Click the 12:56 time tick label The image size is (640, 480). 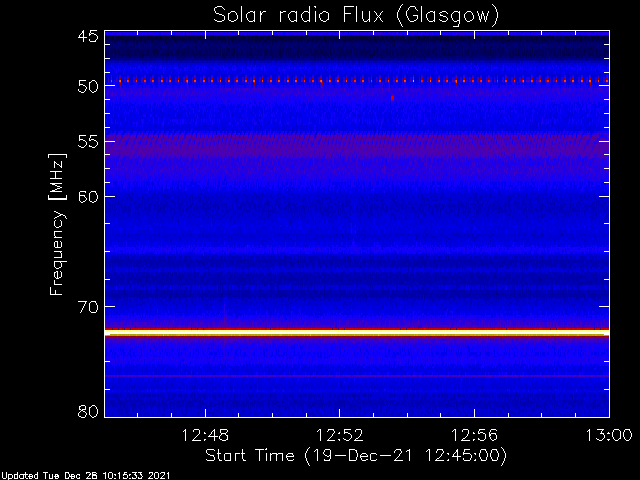pos(474,435)
